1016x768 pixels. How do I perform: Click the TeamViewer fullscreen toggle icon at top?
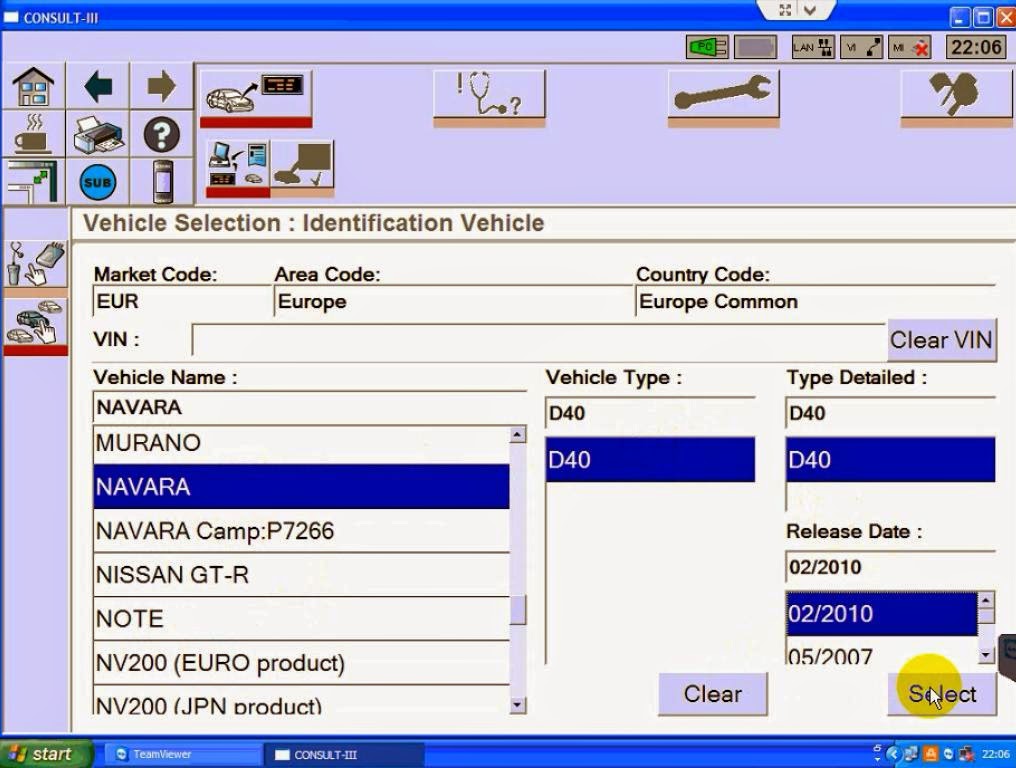pyautogui.click(x=785, y=10)
